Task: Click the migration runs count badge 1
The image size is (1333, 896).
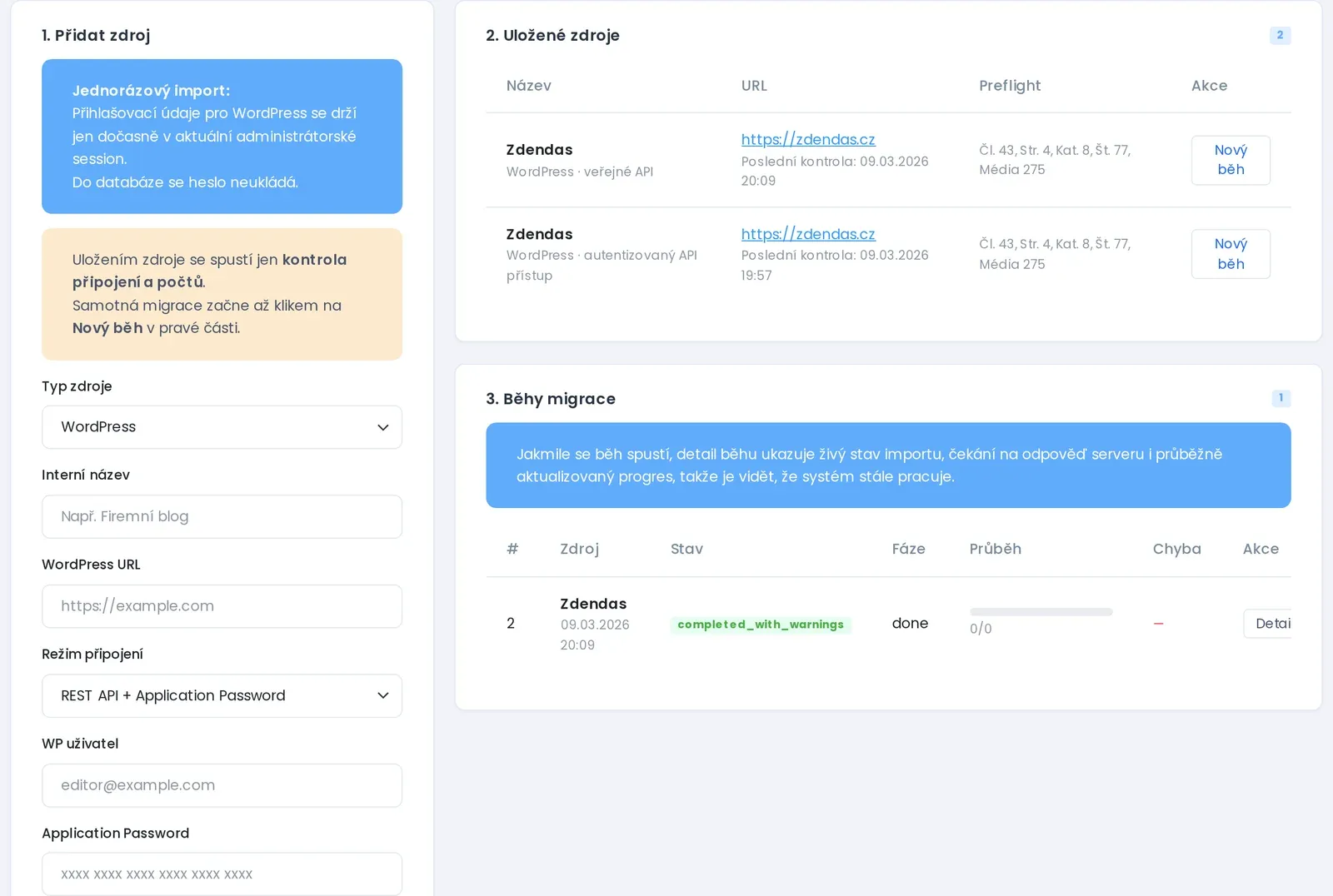Action: [x=1281, y=398]
